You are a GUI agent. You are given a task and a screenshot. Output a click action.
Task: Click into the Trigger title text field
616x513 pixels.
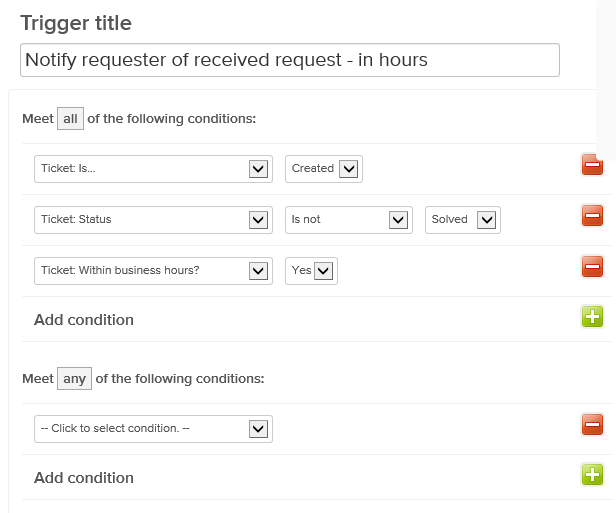(x=289, y=60)
